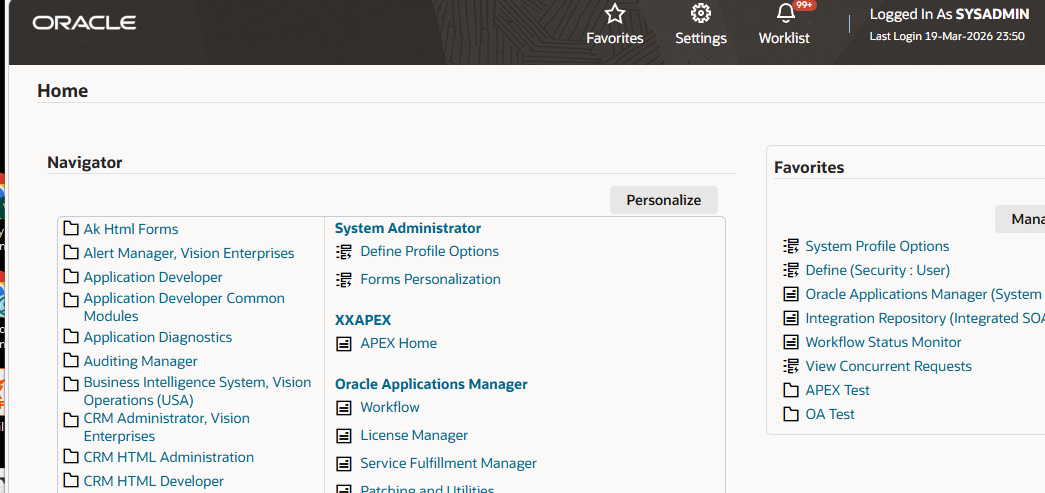Open the Settings gear icon

(x=700, y=13)
